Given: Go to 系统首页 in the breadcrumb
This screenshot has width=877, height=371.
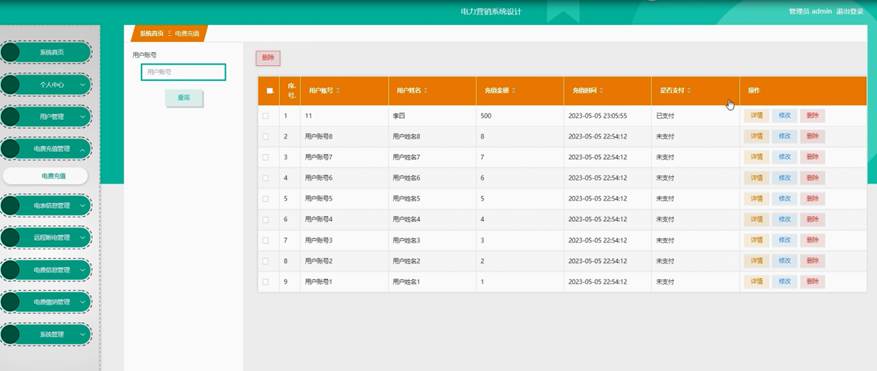Looking at the screenshot, I should tap(152, 34).
